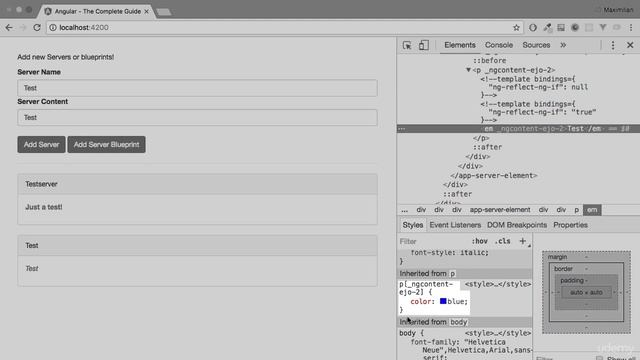The width and height of the screenshot is (640, 360).
Task: Open the blue color swatch picker
Action: click(443, 301)
